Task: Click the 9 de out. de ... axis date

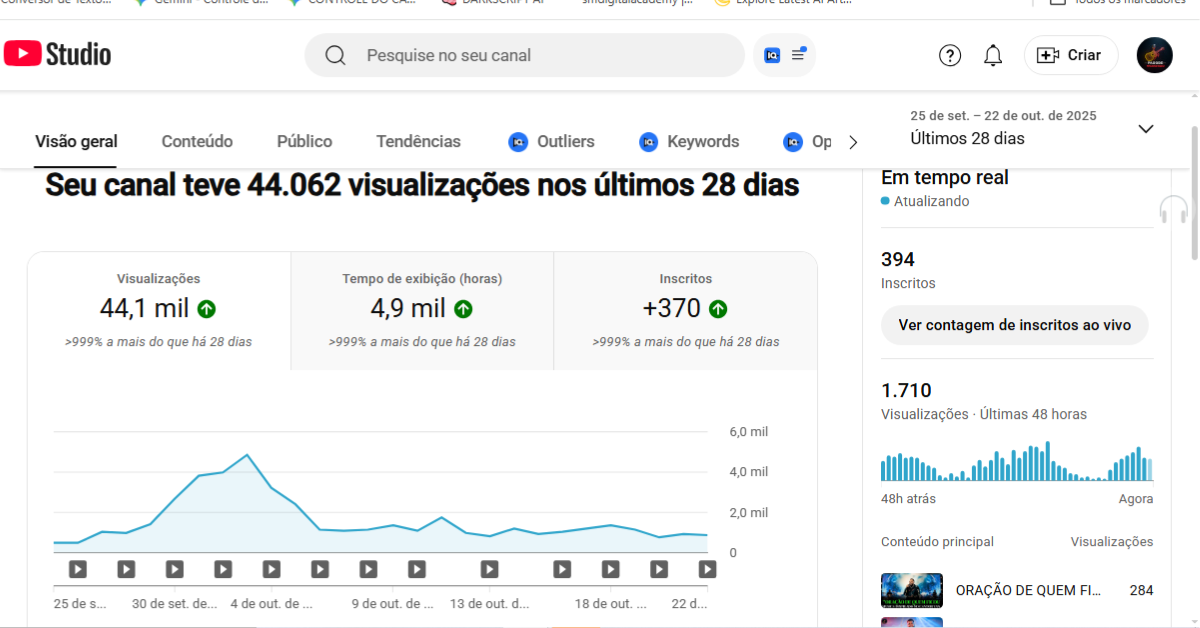Action: pyautogui.click(x=393, y=604)
